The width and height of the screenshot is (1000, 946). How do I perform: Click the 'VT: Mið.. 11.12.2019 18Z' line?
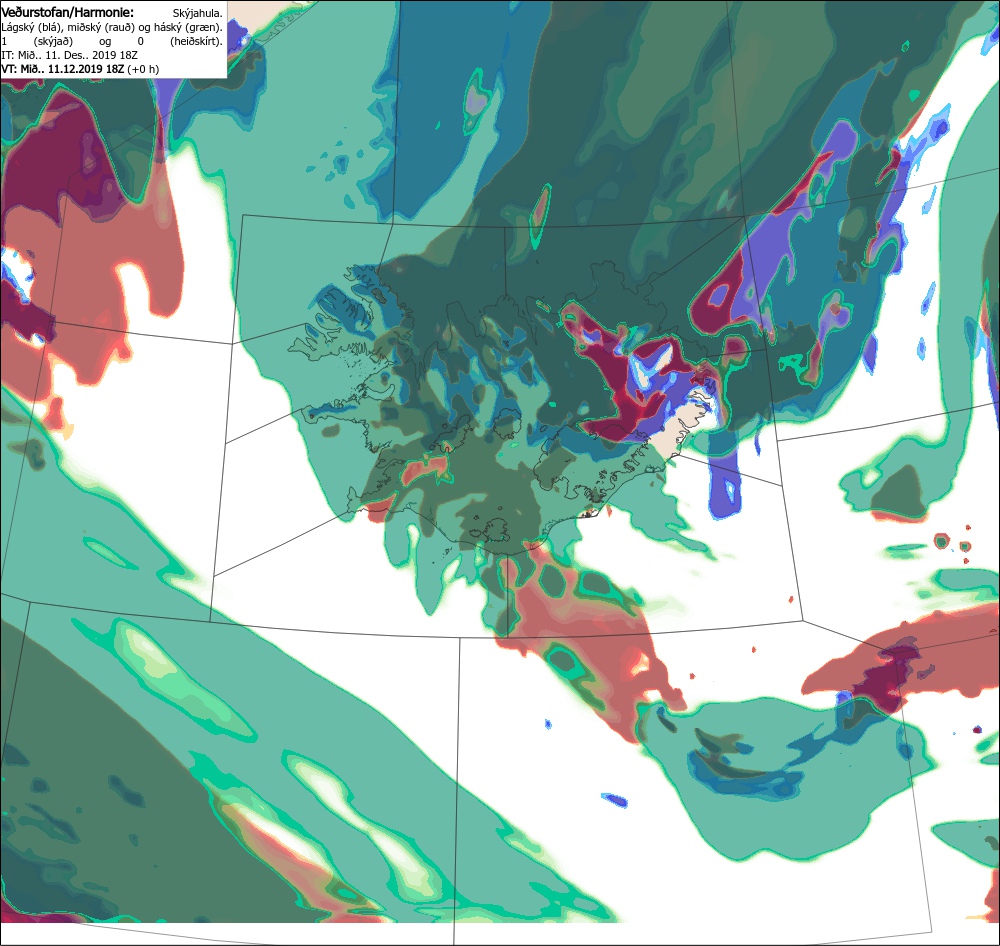[80, 69]
